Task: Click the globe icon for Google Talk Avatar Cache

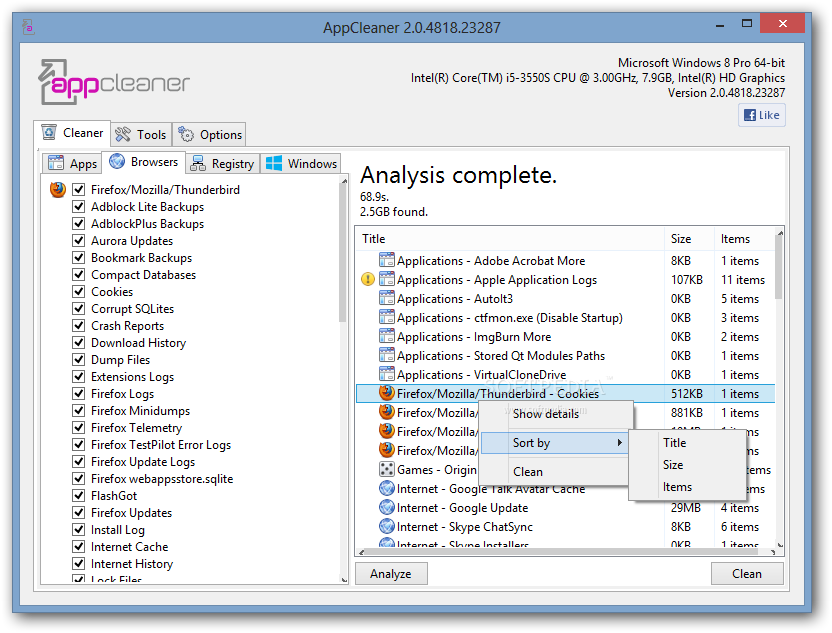Action: point(387,488)
